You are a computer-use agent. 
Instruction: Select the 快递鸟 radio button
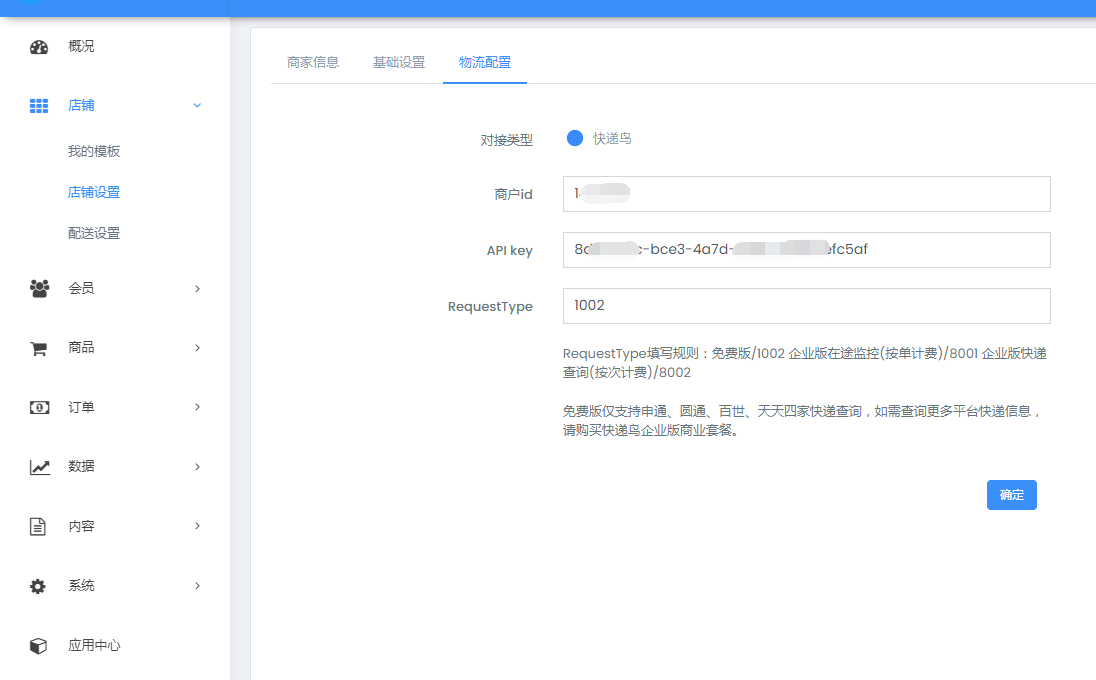tap(575, 139)
